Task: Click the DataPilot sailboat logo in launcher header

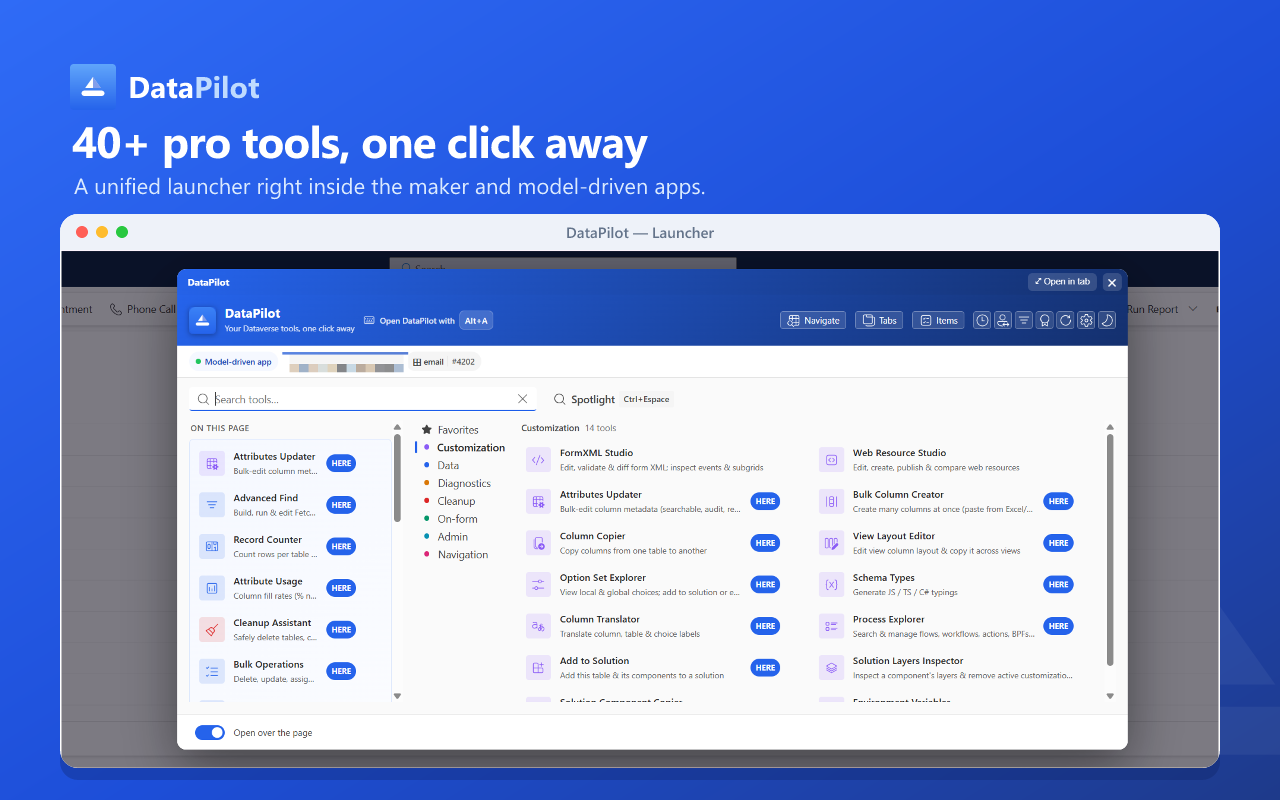Action: click(x=202, y=320)
